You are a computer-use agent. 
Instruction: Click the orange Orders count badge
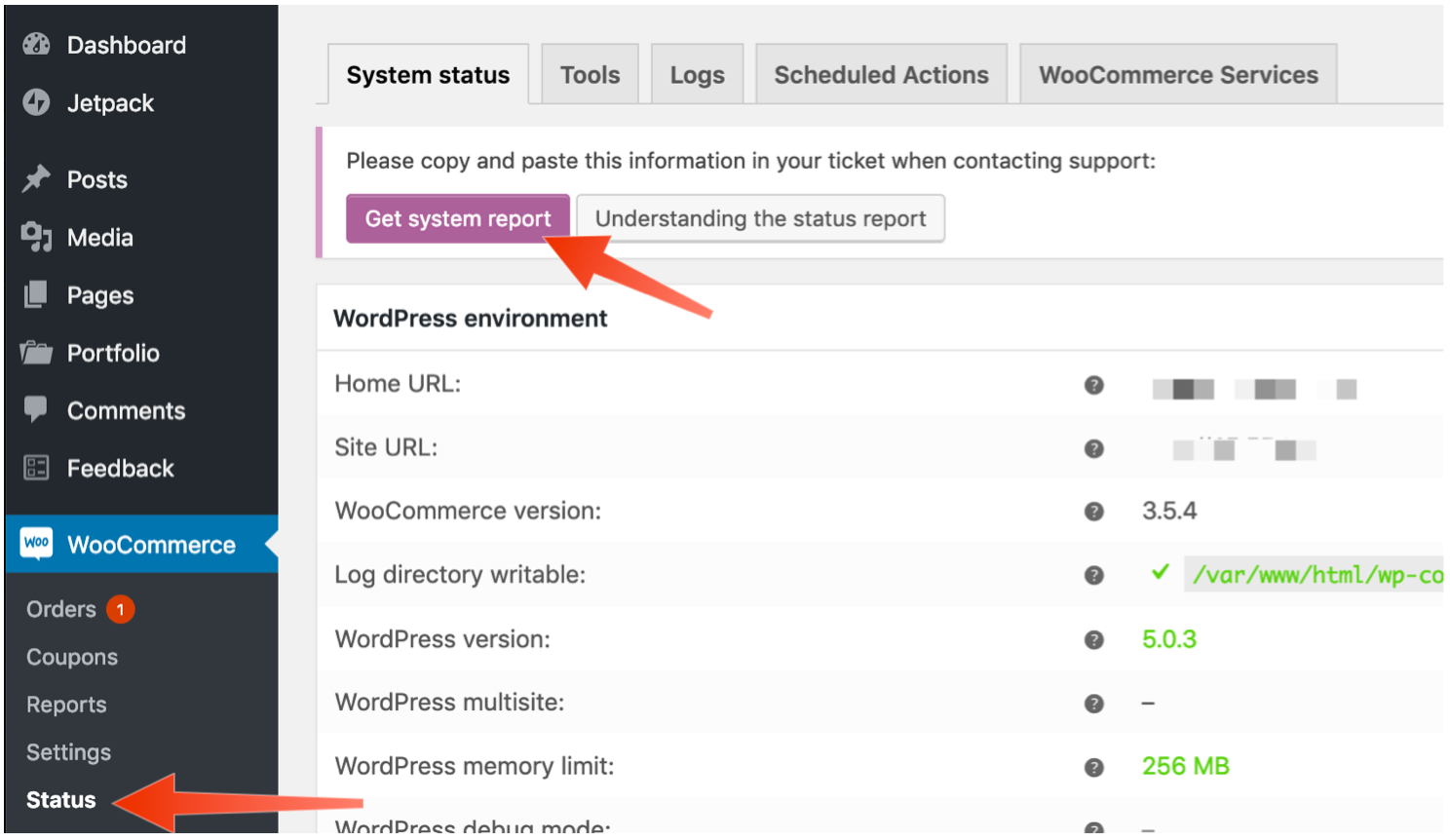tap(120, 609)
